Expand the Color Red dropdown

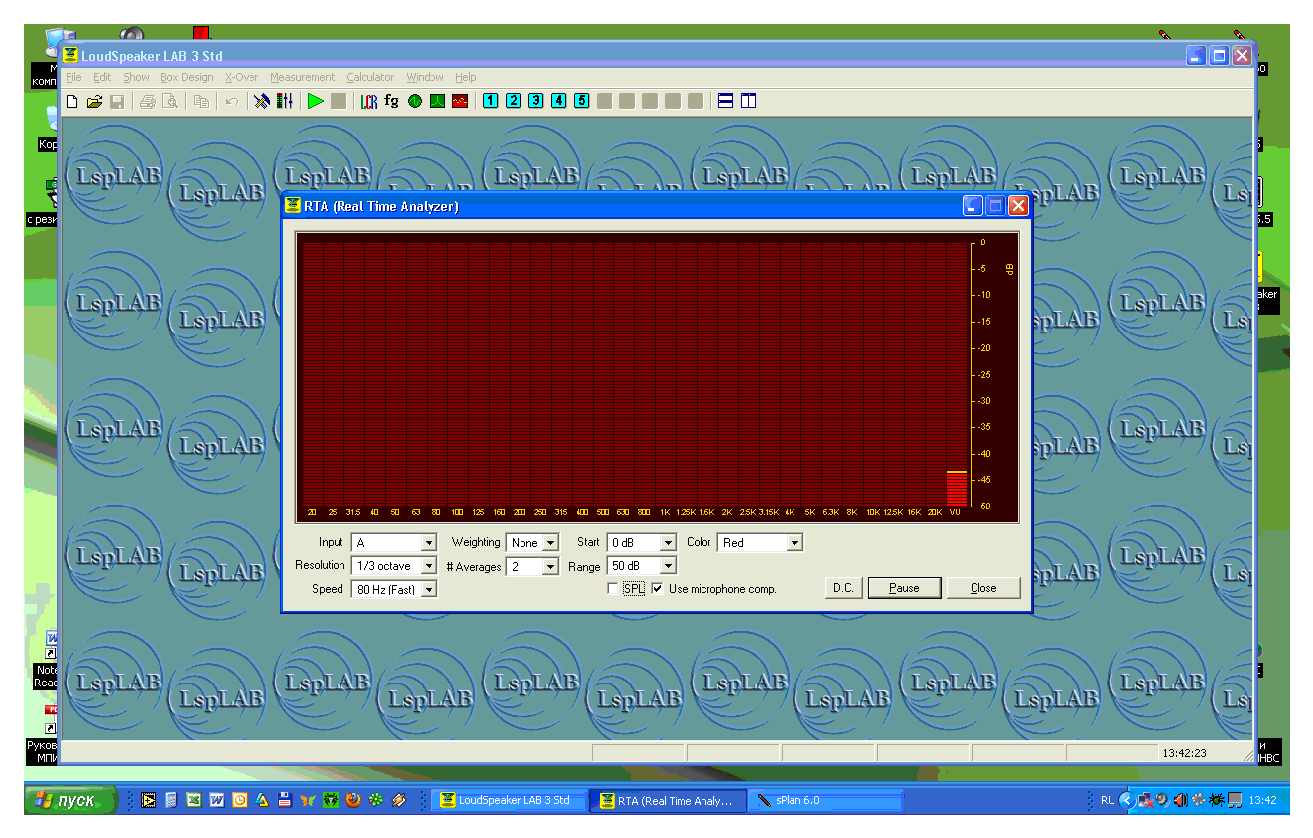795,543
